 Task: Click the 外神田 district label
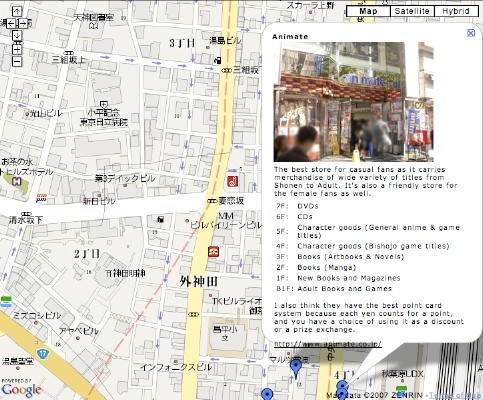198,281
